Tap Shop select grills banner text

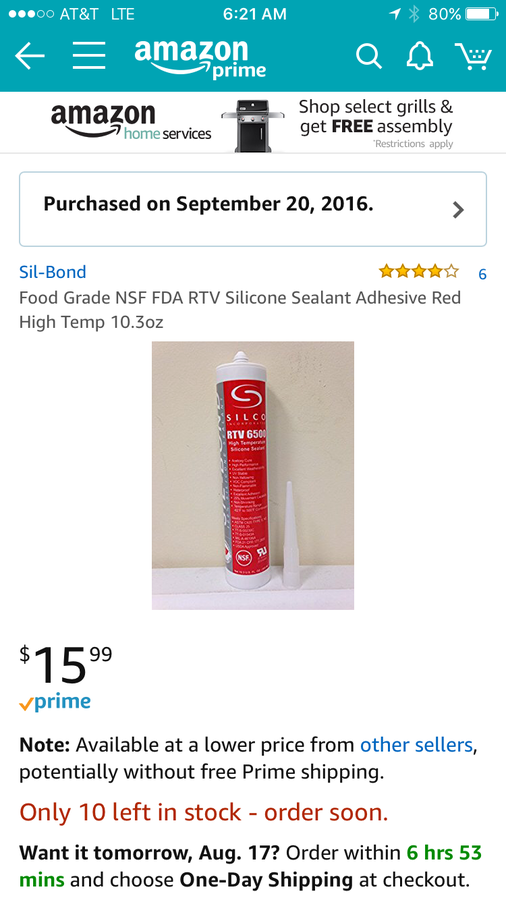coord(376,117)
